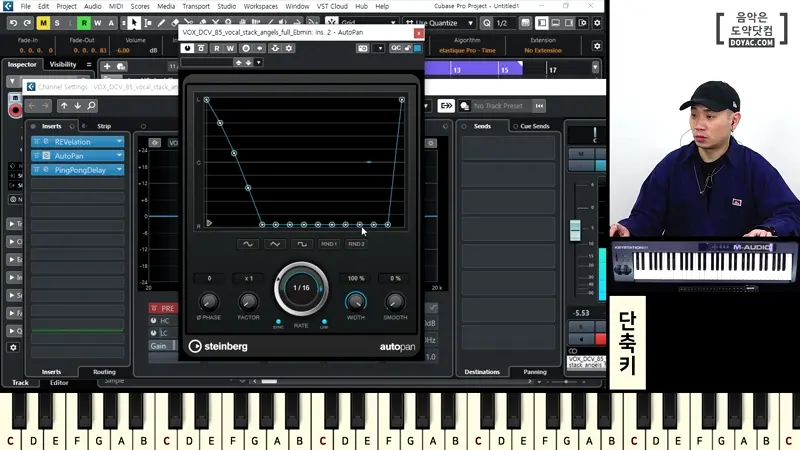Viewport: 800px width, 450px height.
Task: Select the triangle waveform shape
Action: tap(275, 244)
